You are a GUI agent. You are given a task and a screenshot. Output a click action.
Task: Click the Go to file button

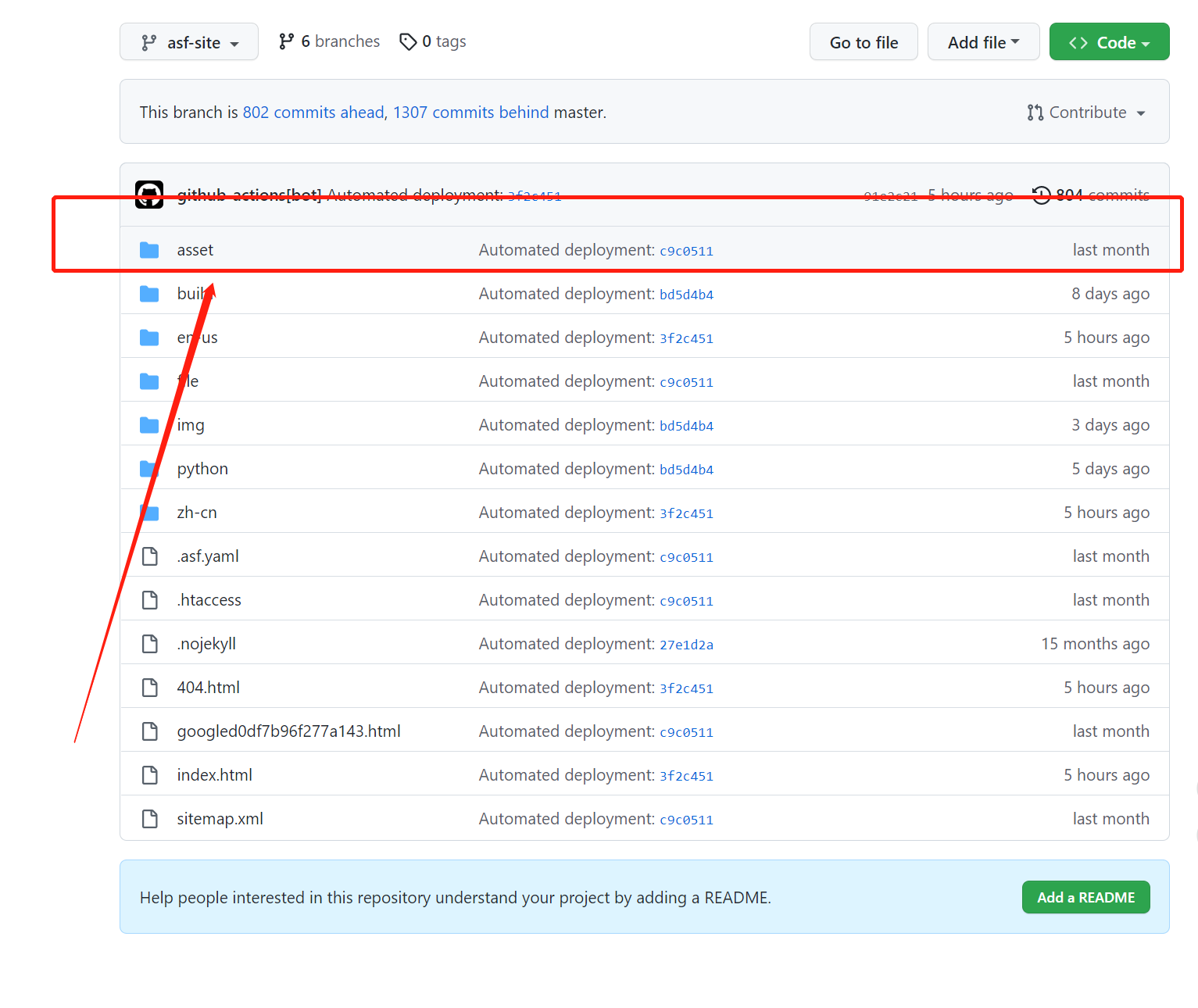(864, 42)
